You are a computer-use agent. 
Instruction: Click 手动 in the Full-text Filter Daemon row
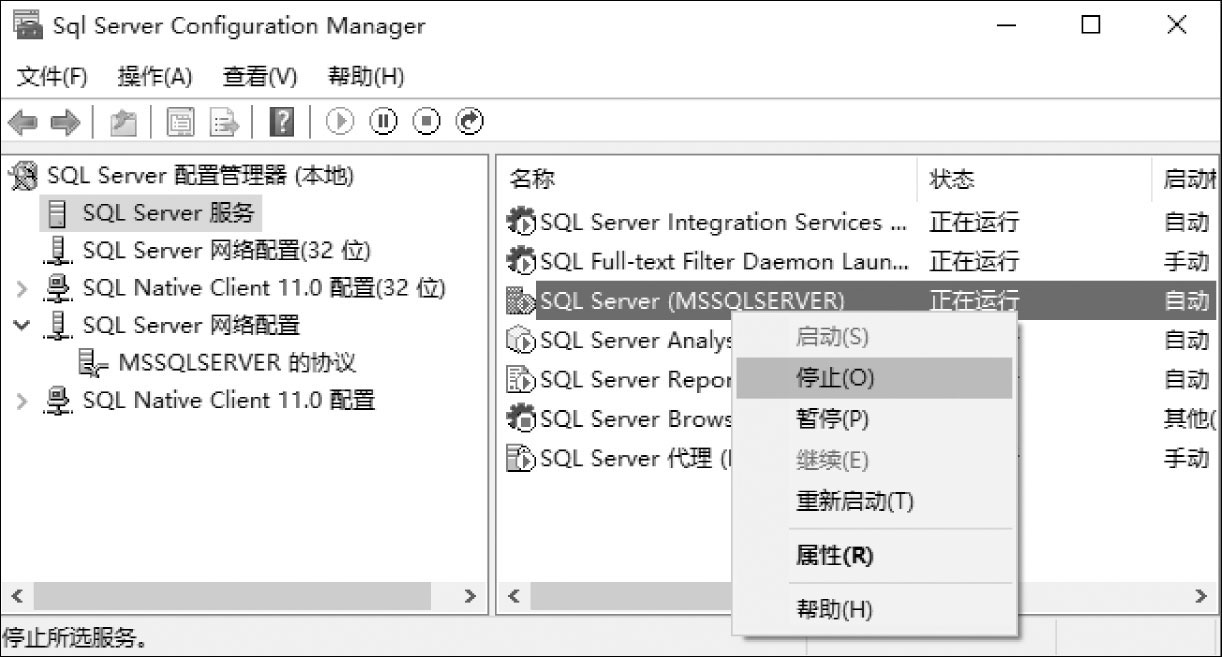coord(1187,262)
